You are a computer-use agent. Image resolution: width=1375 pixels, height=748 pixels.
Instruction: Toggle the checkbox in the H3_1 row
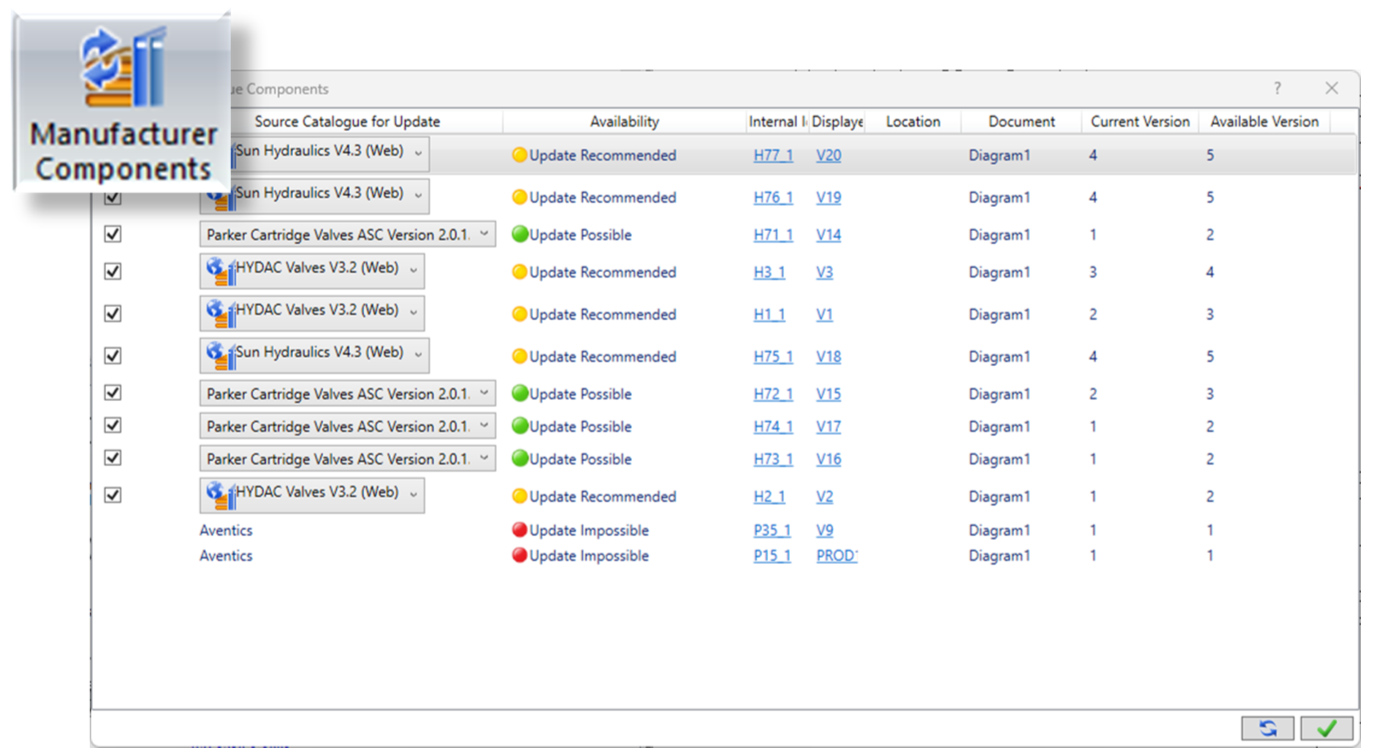113,271
